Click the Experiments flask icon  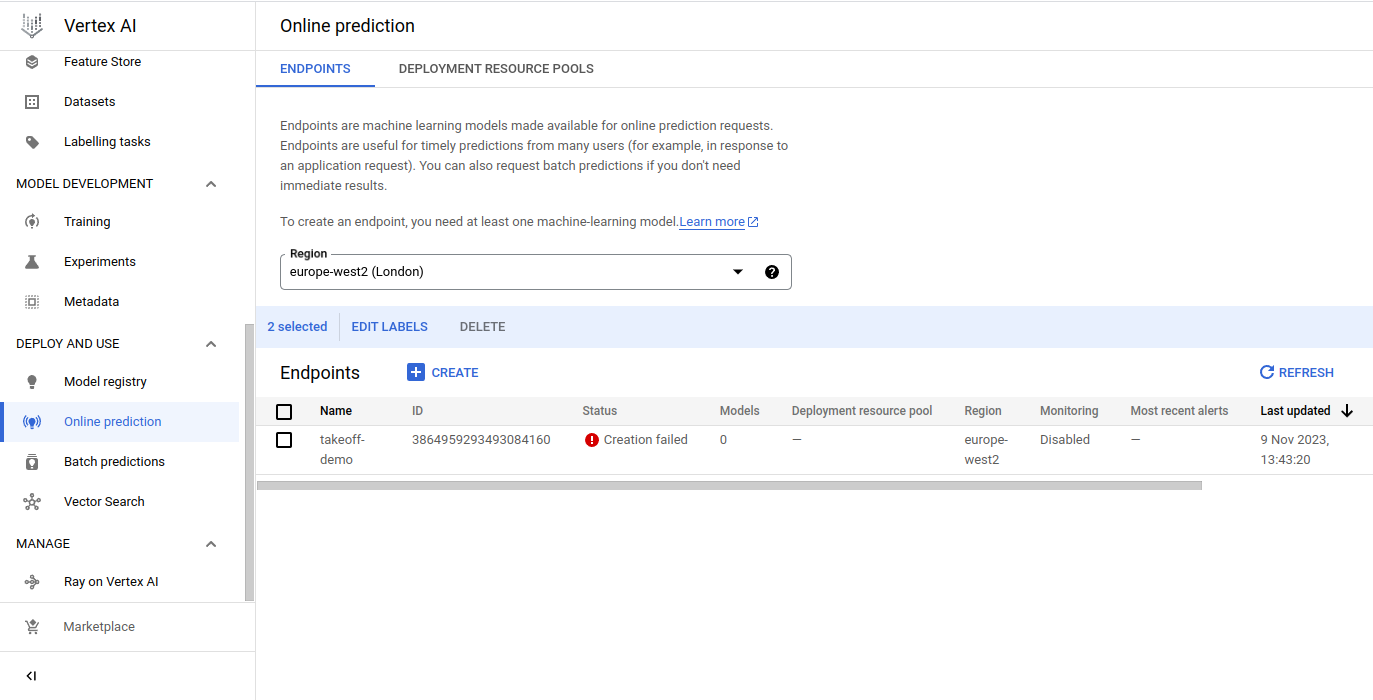(32, 262)
